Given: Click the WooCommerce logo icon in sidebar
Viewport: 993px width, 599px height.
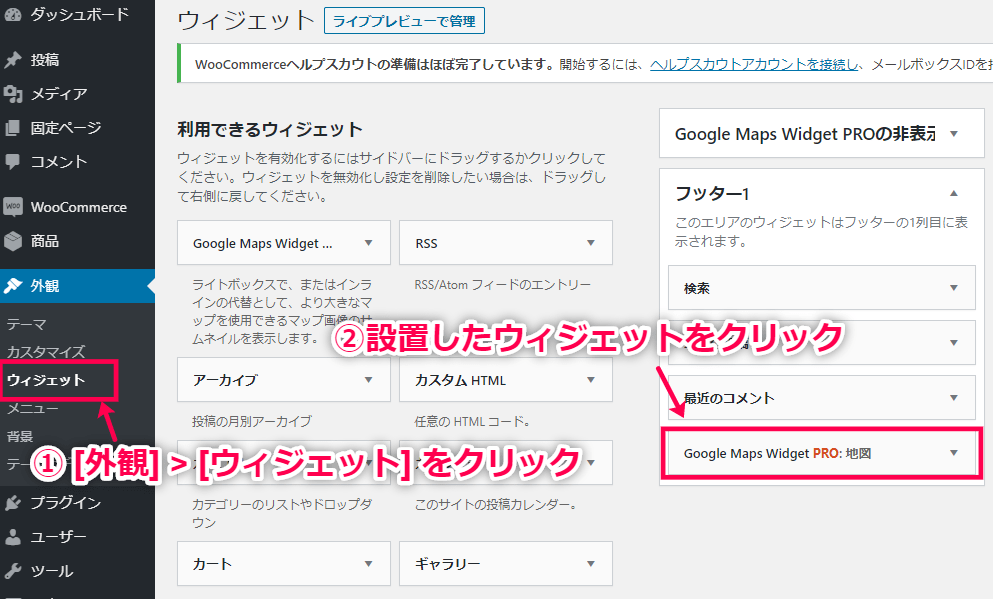Looking at the screenshot, I should tap(13, 207).
